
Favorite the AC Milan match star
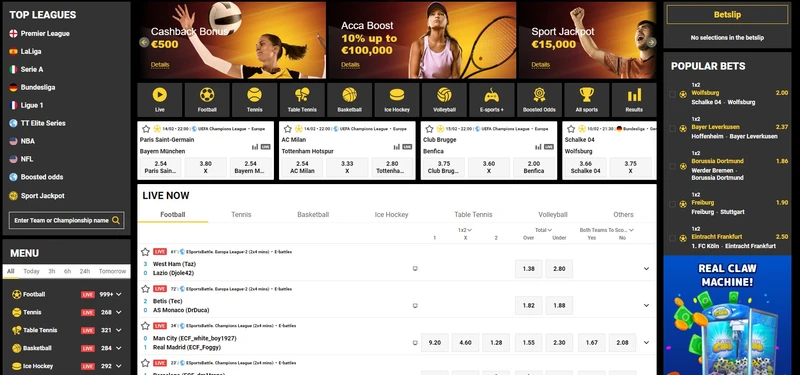point(288,129)
